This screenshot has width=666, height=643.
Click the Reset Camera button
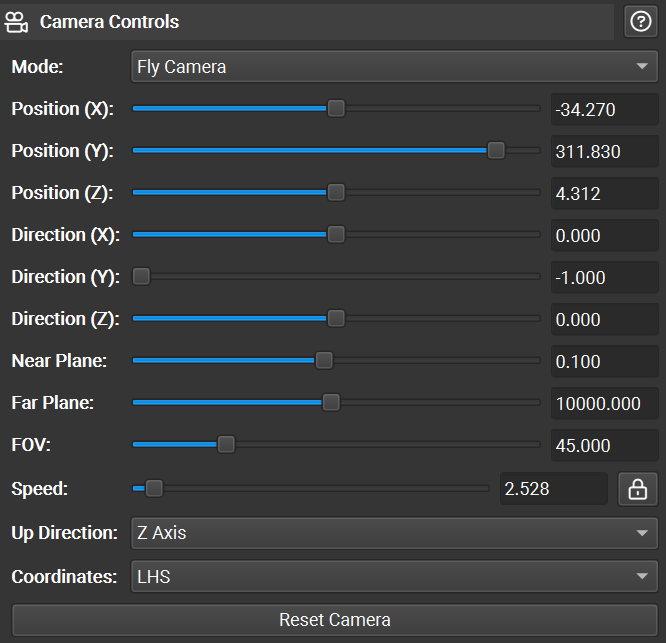pyautogui.click(x=335, y=620)
